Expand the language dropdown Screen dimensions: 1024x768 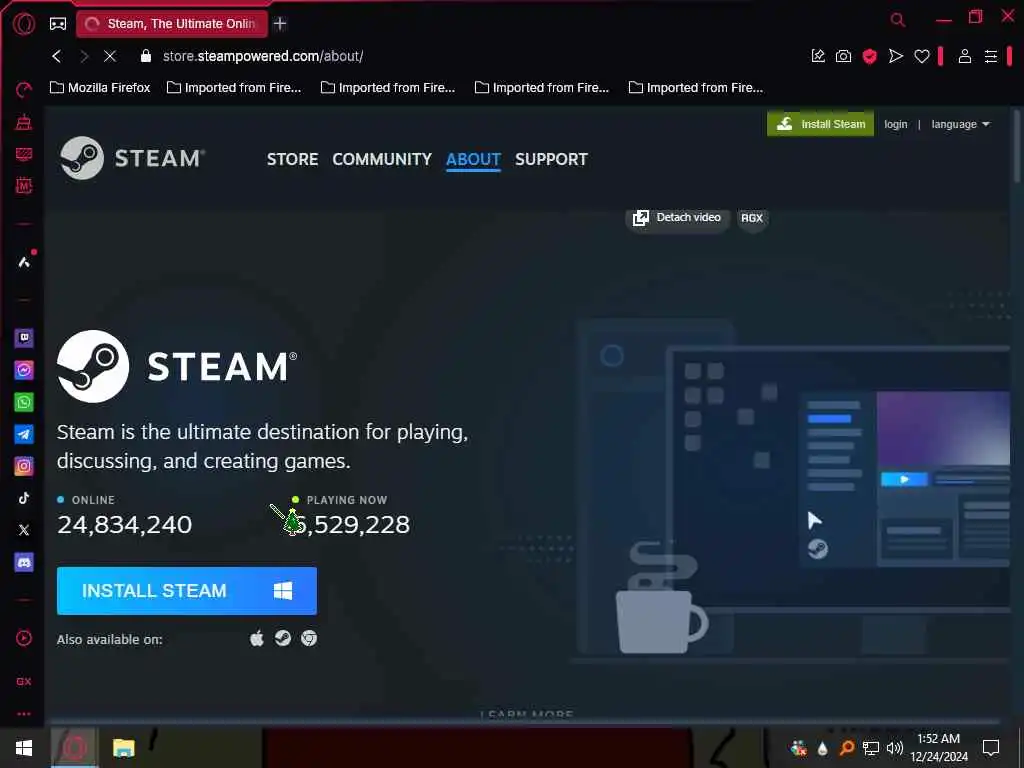pyautogui.click(x=960, y=124)
